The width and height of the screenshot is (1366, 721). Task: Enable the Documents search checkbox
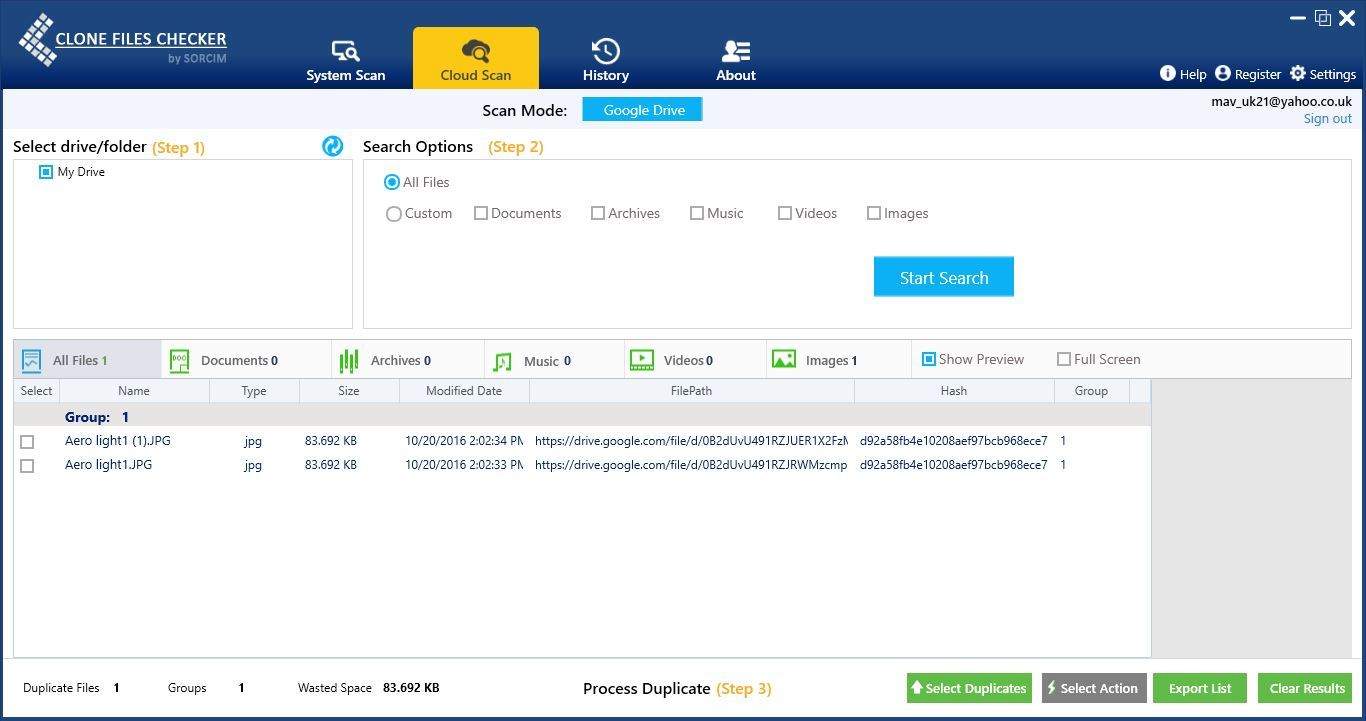tap(481, 213)
